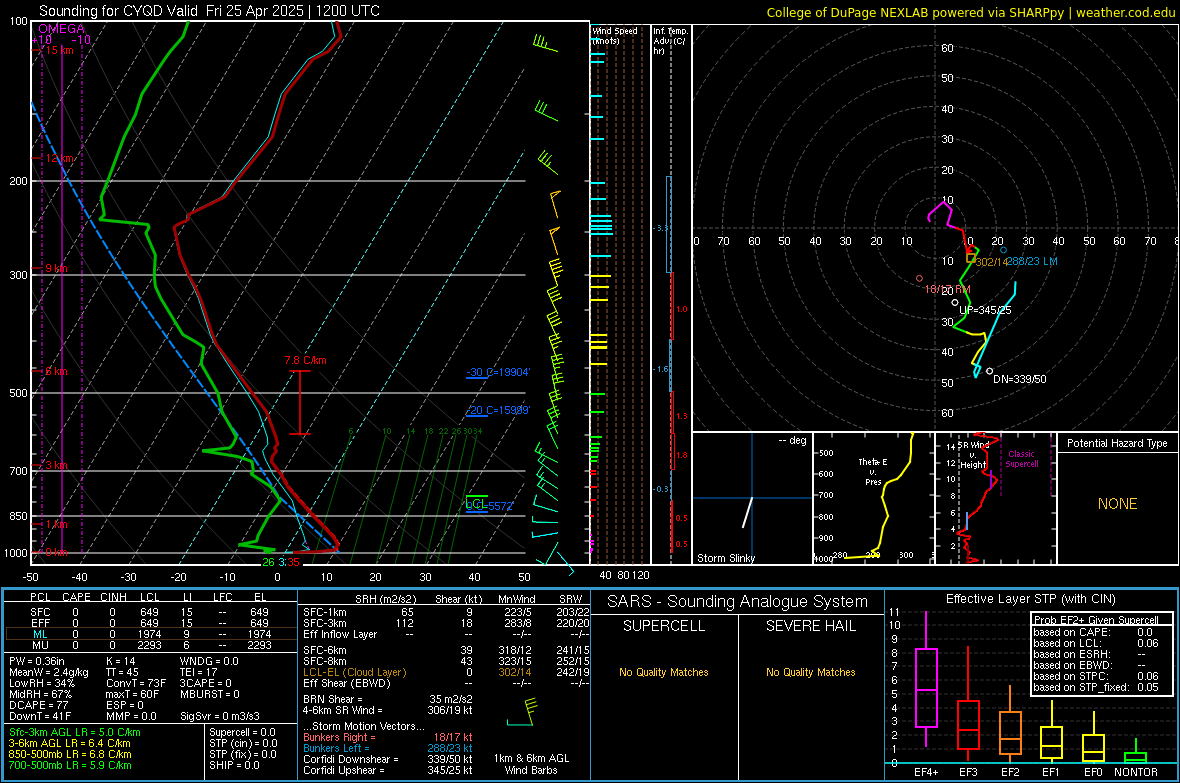
Task: Click the red 7.8 C/km lapse rate bracket
Action: (300, 402)
